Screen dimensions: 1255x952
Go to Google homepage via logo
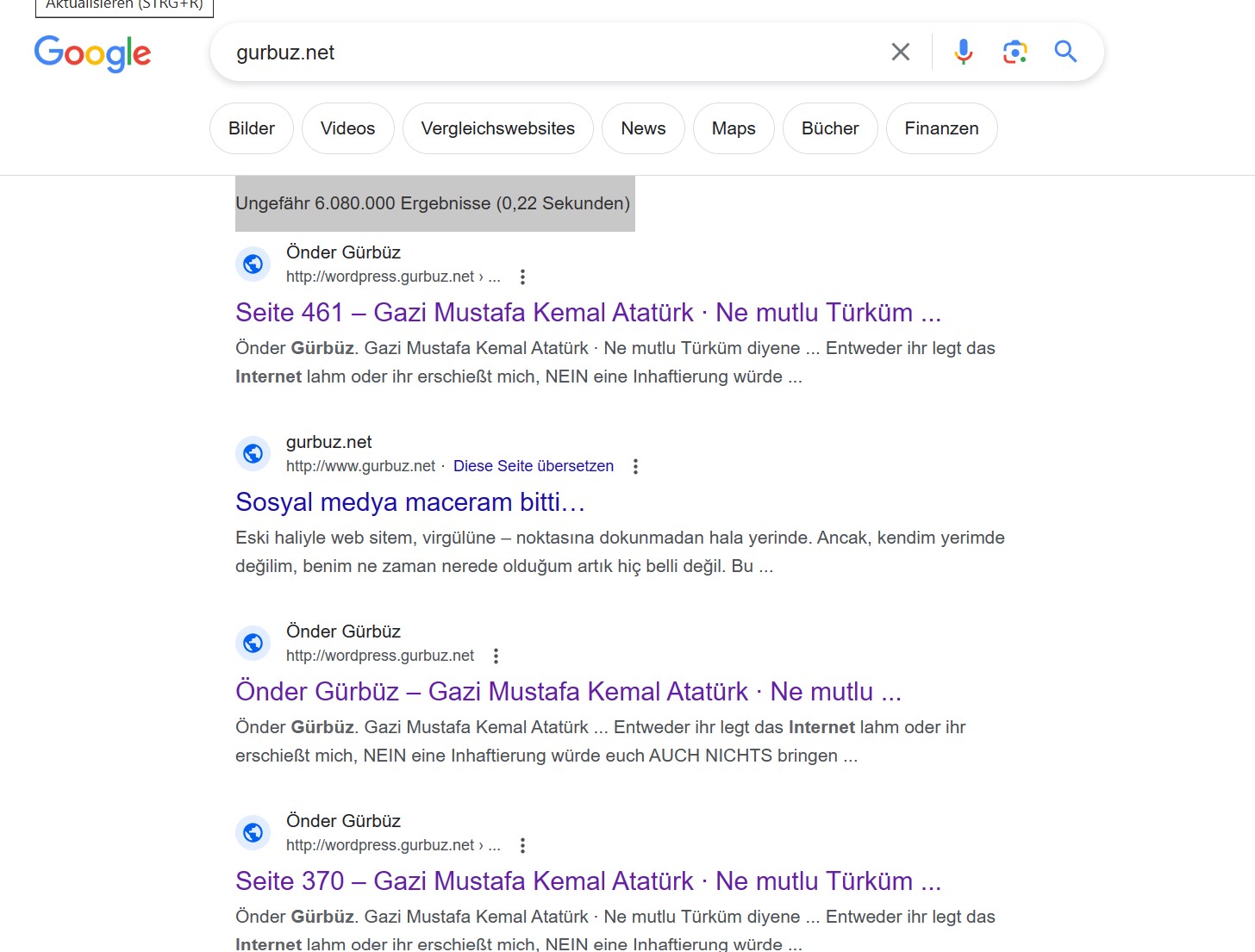point(92,53)
